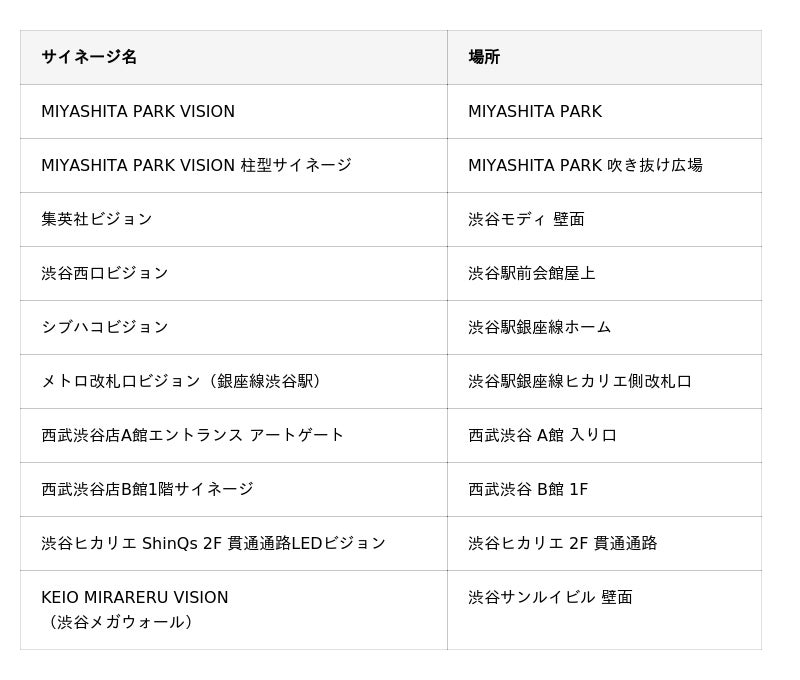This screenshot has height=680, width=800.
Task: Click the 西武渋谷 B館 1F cell
Action: click(528, 489)
